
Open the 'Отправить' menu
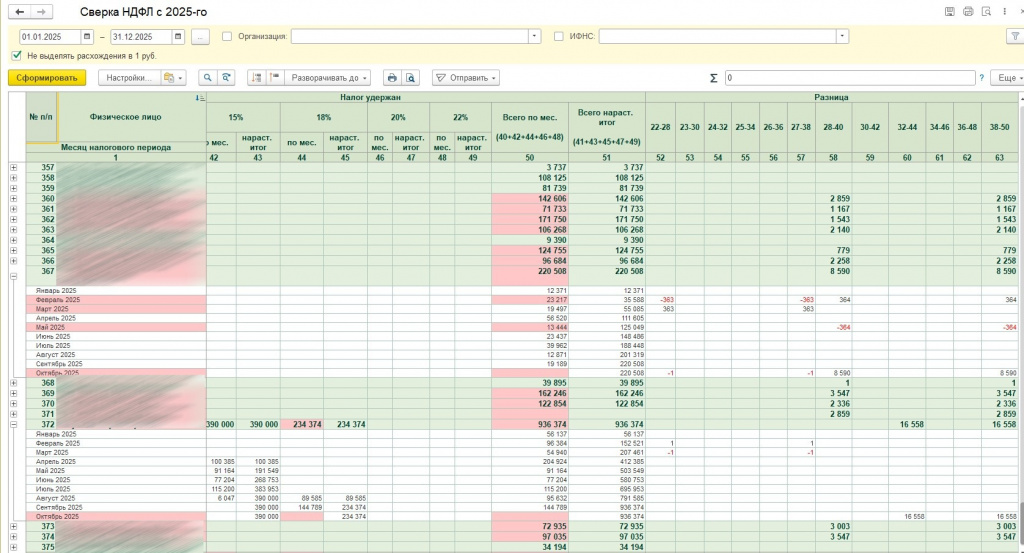pos(465,77)
